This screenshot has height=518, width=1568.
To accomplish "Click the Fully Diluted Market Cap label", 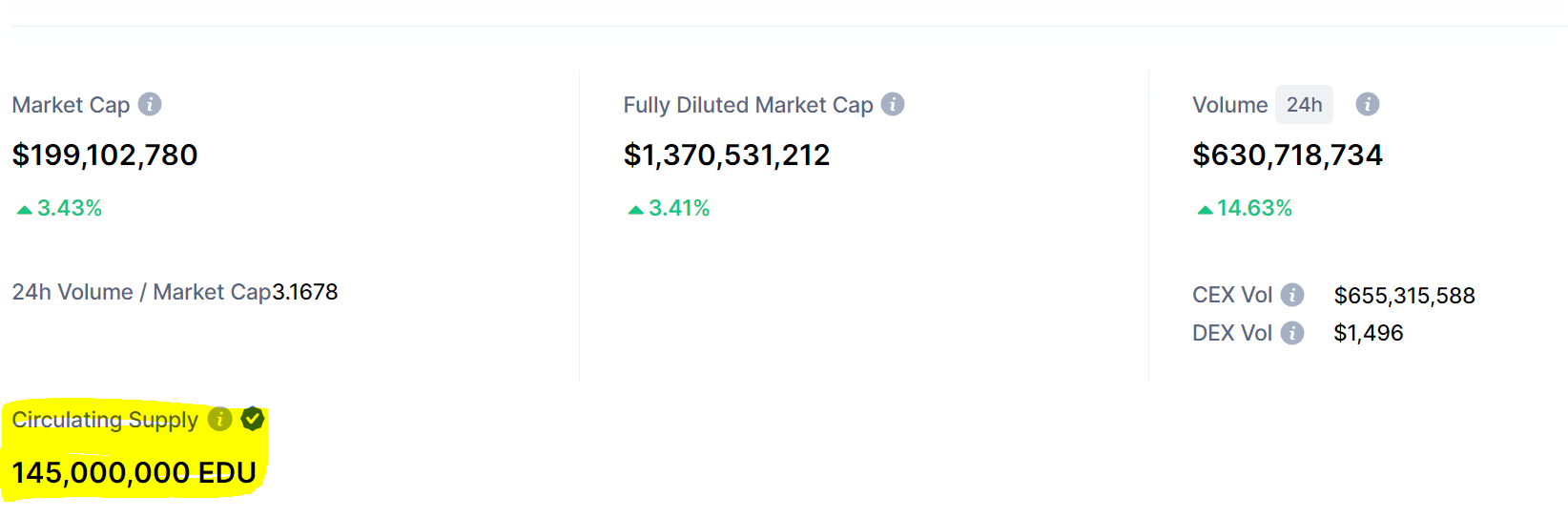I will point(748,105).
